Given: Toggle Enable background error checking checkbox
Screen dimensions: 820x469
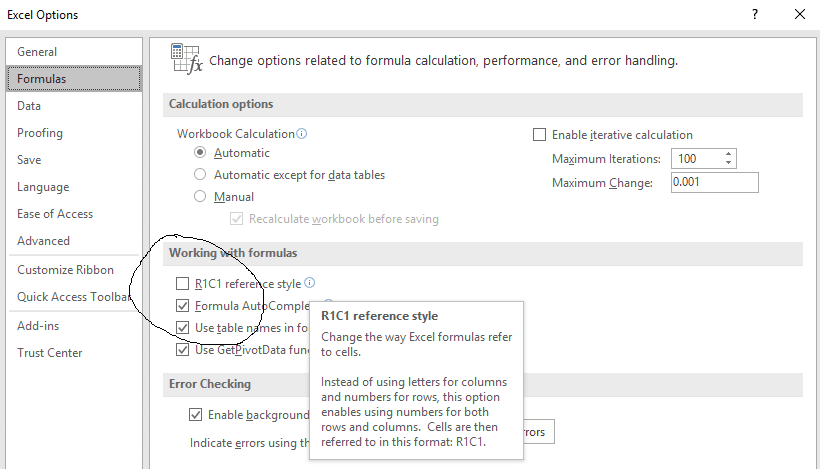Looking at the screenshot, I should click(x=195, y=415).
